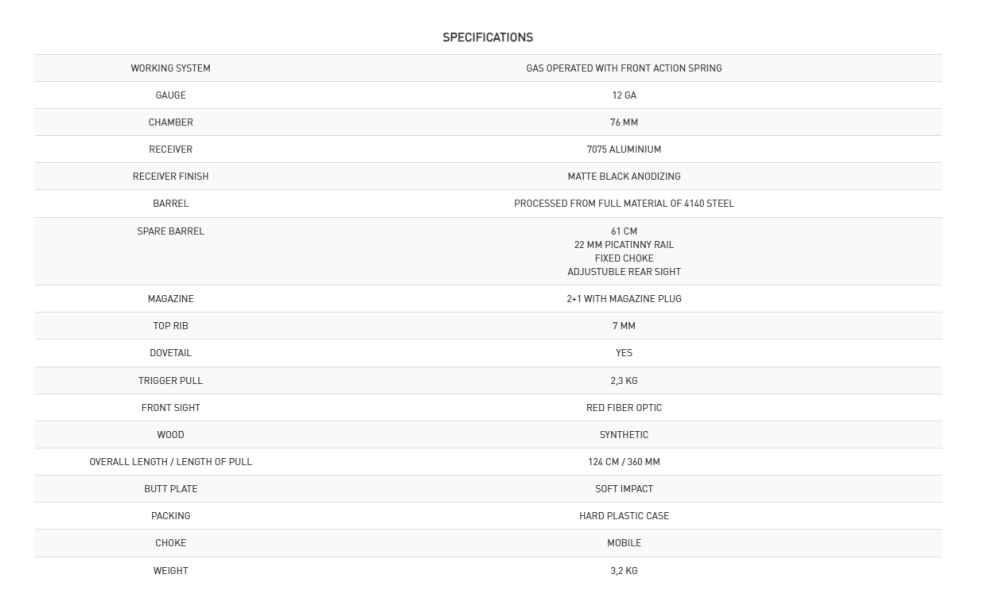Image resolution: width=1000 pixels, height=594 pixels.
Task: Click the 4140 steel barrel description
Action: 624,203
